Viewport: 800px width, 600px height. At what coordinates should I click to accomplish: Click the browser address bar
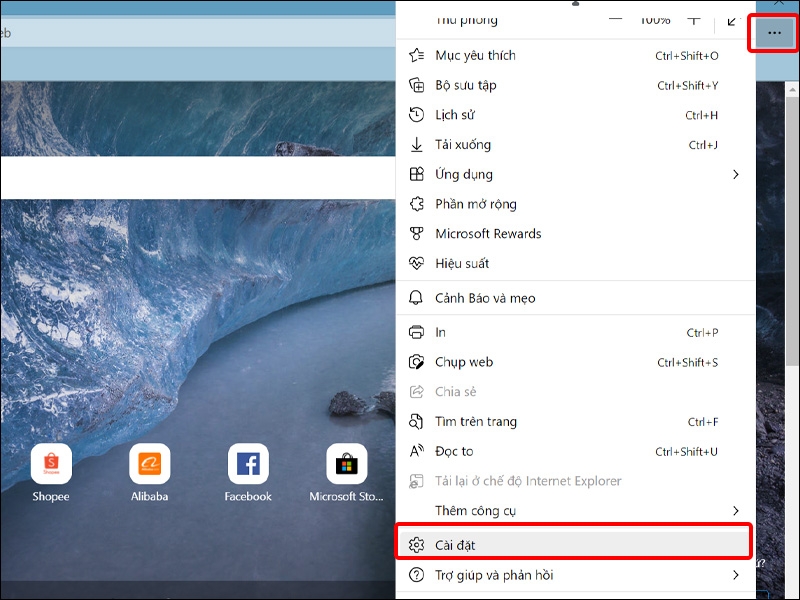click(x=197, y=33)
